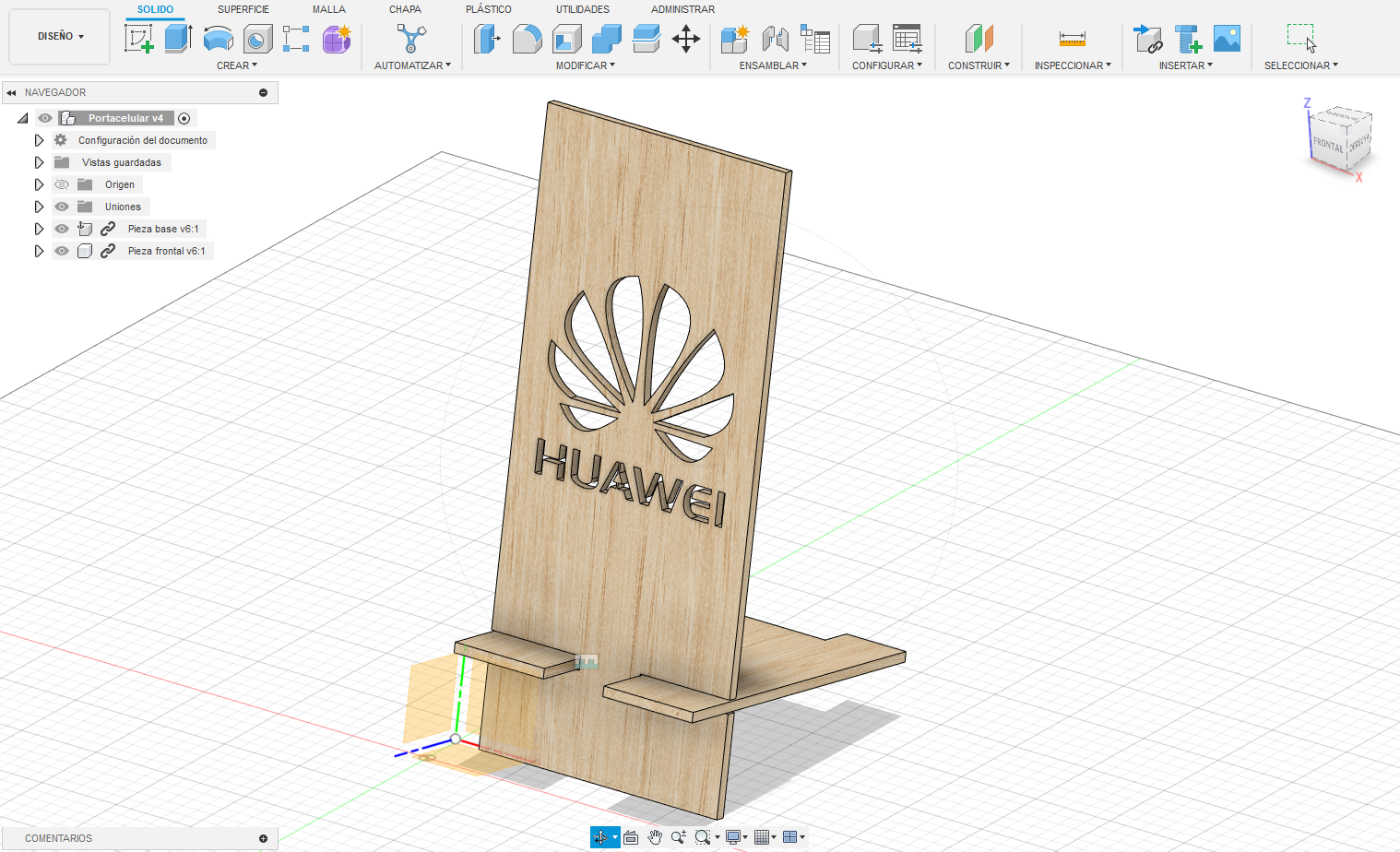Show the hidden Origen folder

[62, 184]
